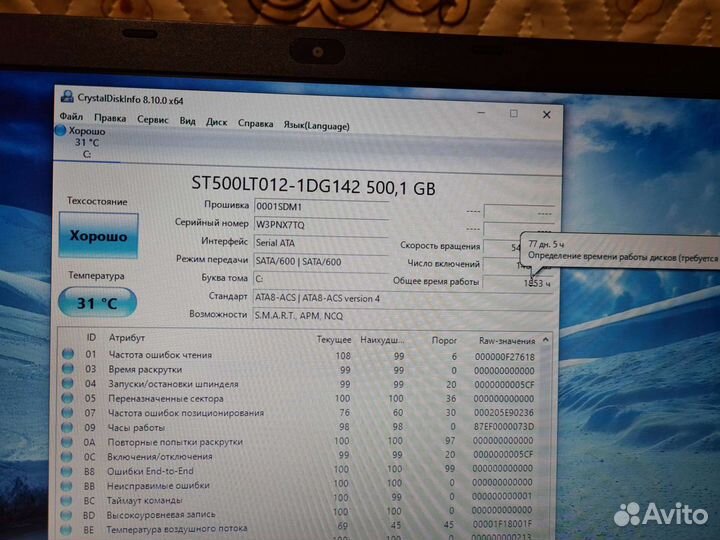Select row Переназначенные сектора
This screenshot has height=540, width=720.
tap(298, 398)
